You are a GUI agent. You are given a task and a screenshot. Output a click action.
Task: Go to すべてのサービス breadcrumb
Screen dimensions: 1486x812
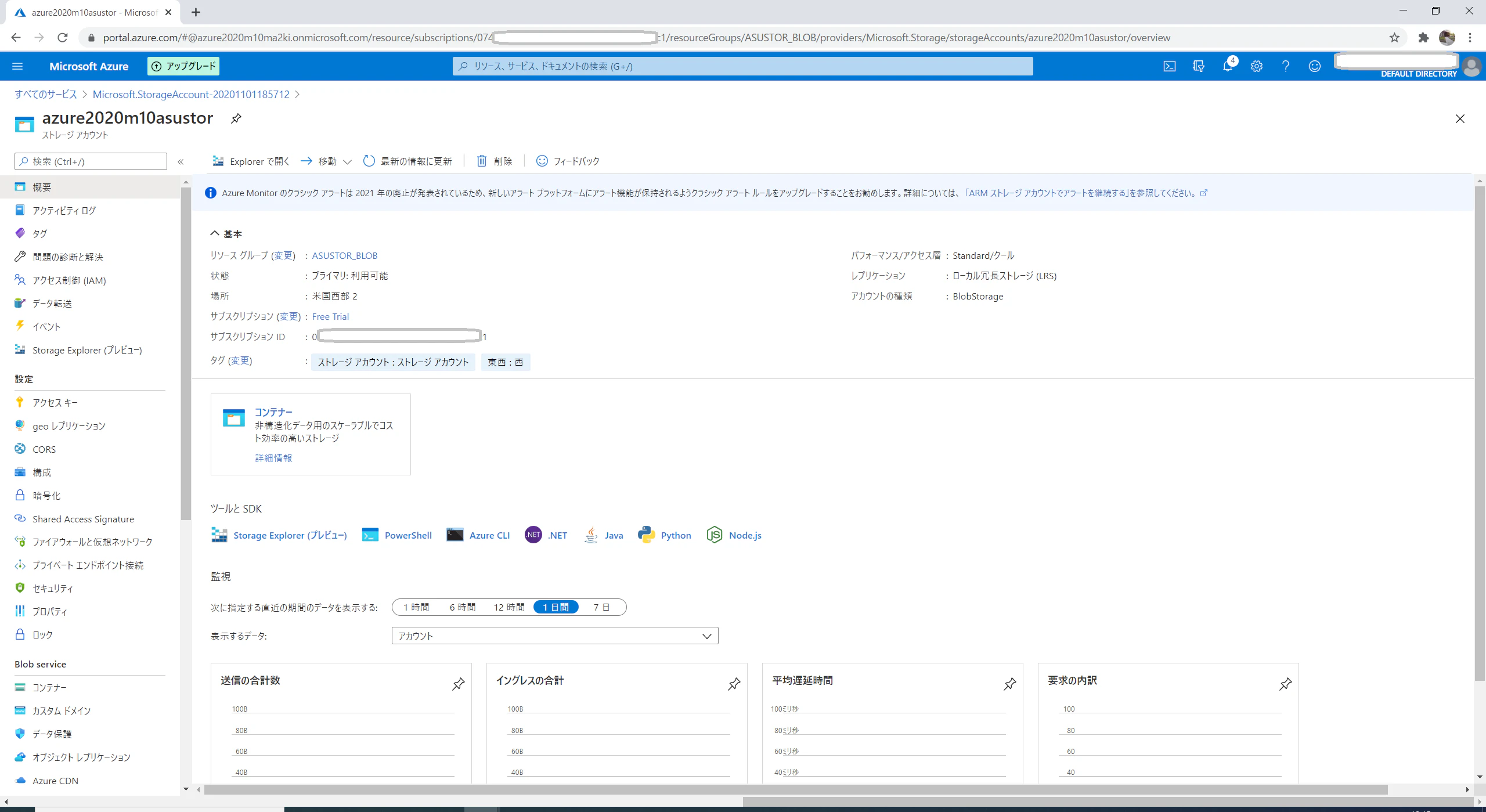[45, 94]
